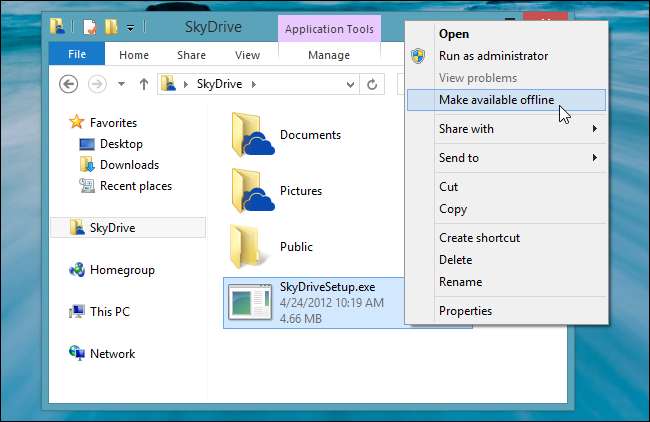Open the Customize Quick Access Toolbar dropdown
Screen dimensions: 650x422
pyautogui.click(x=130, y=28)
